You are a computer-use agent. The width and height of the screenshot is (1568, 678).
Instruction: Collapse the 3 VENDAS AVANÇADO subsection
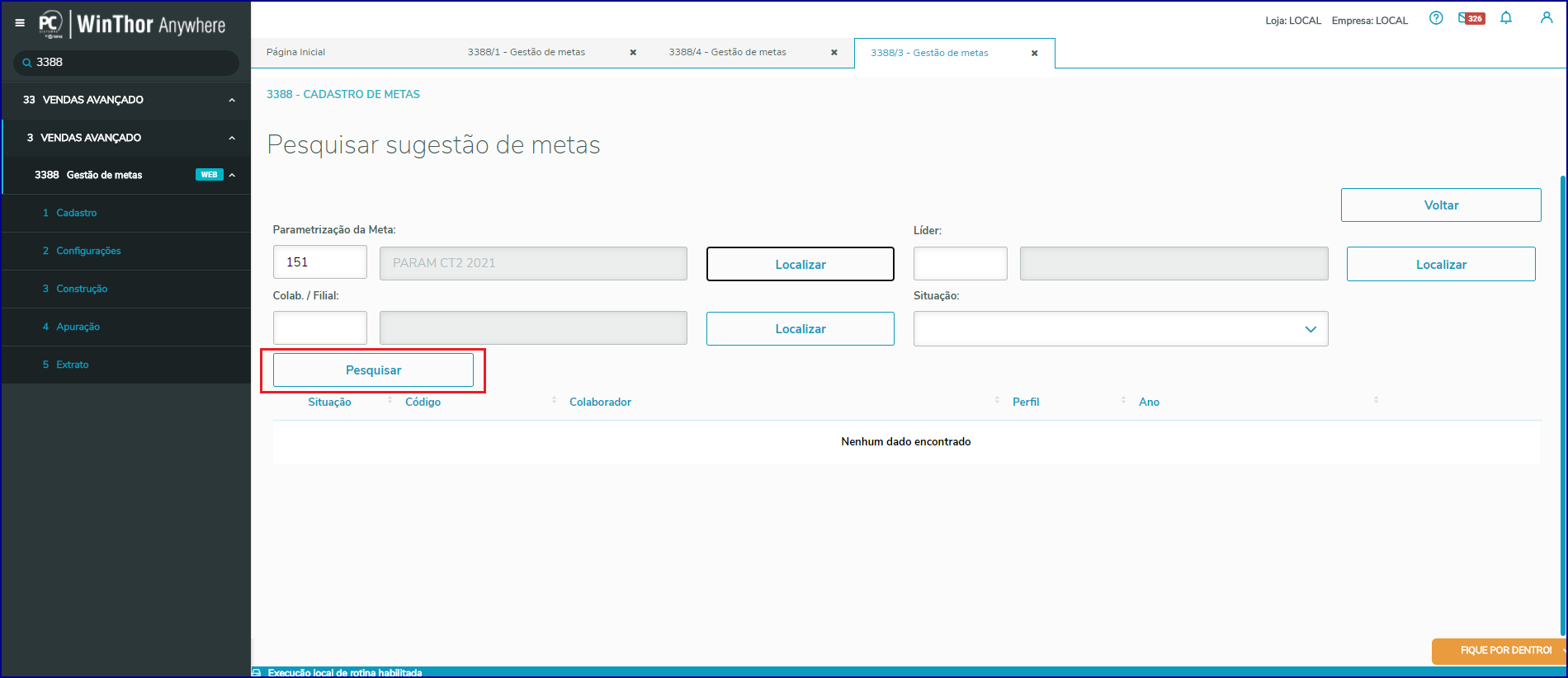232,138
